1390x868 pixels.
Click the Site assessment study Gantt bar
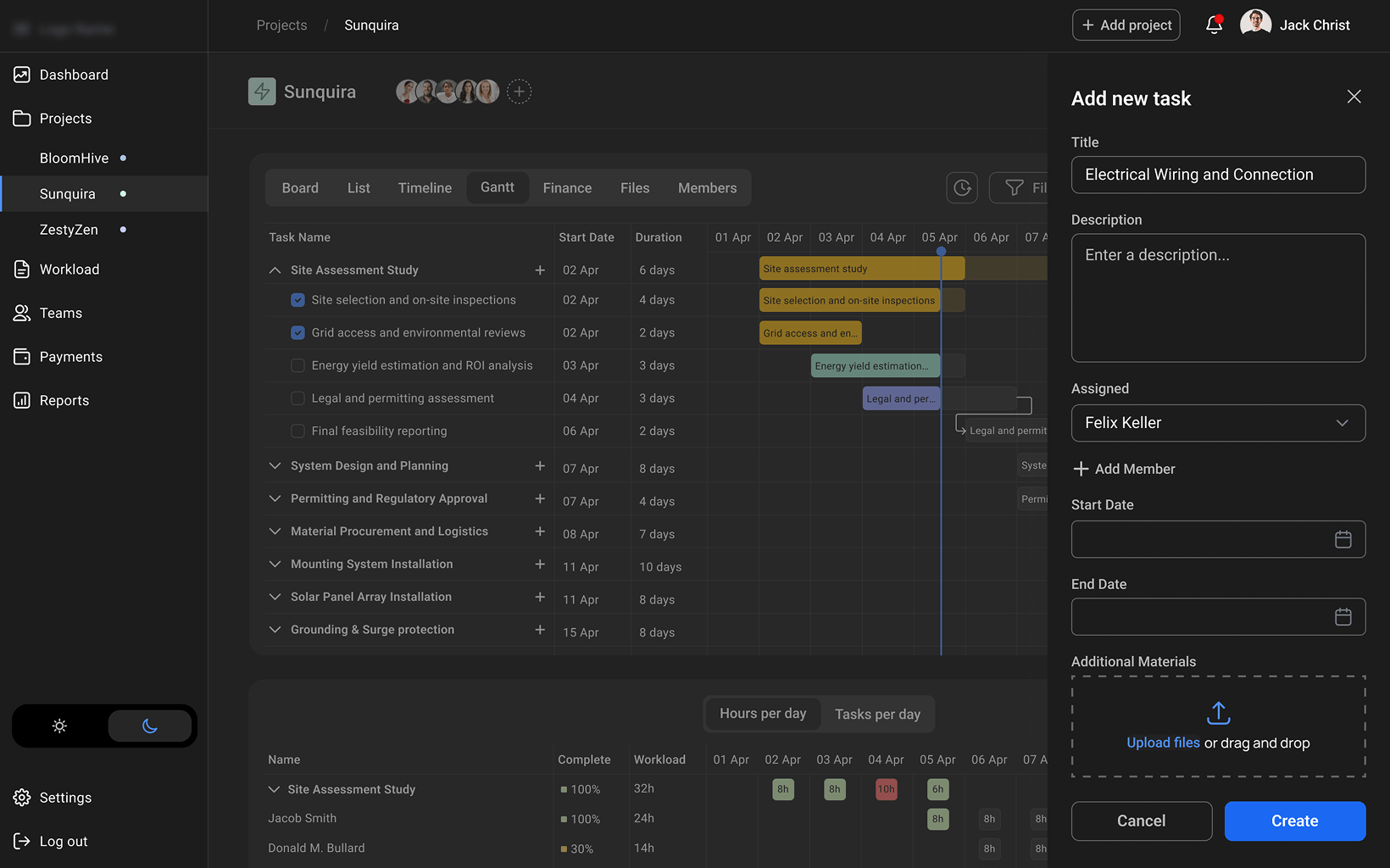click(862, 269)
